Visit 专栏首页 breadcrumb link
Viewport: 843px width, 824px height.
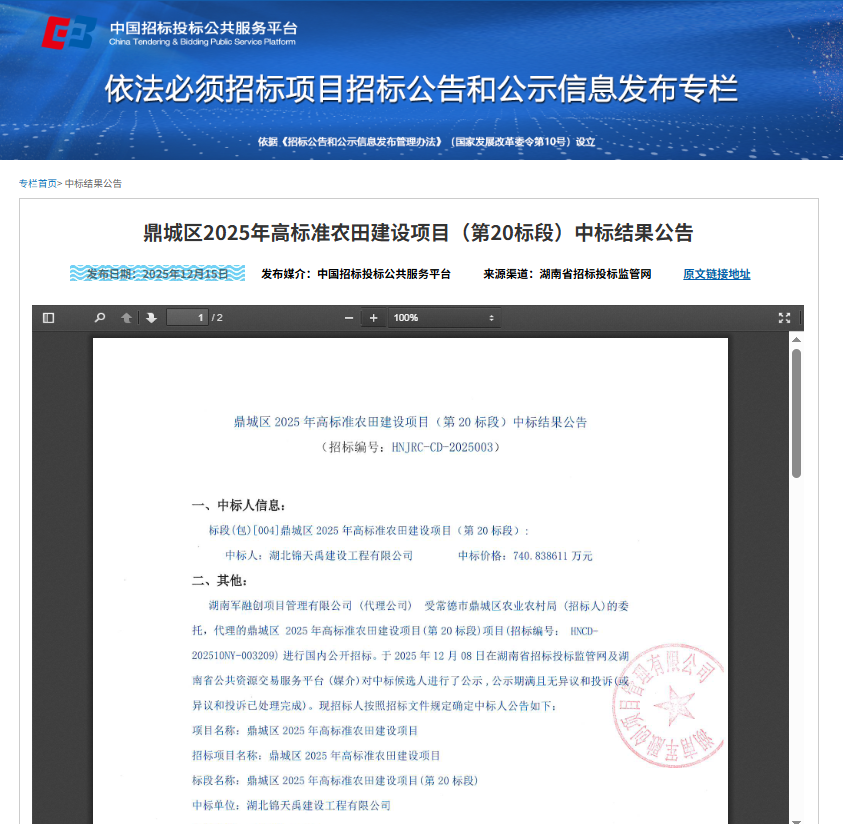pos(36,183)
